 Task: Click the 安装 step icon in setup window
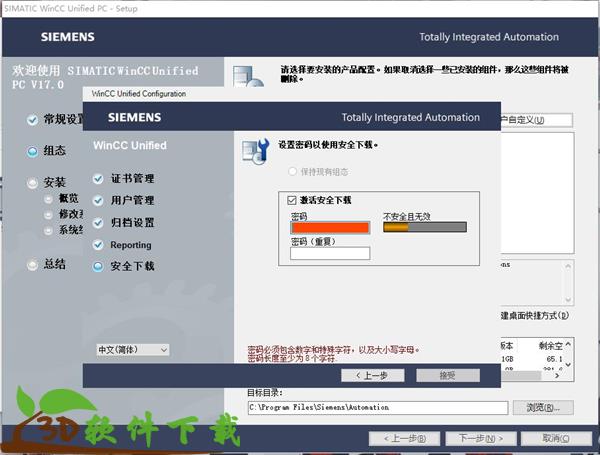(33, 183)
